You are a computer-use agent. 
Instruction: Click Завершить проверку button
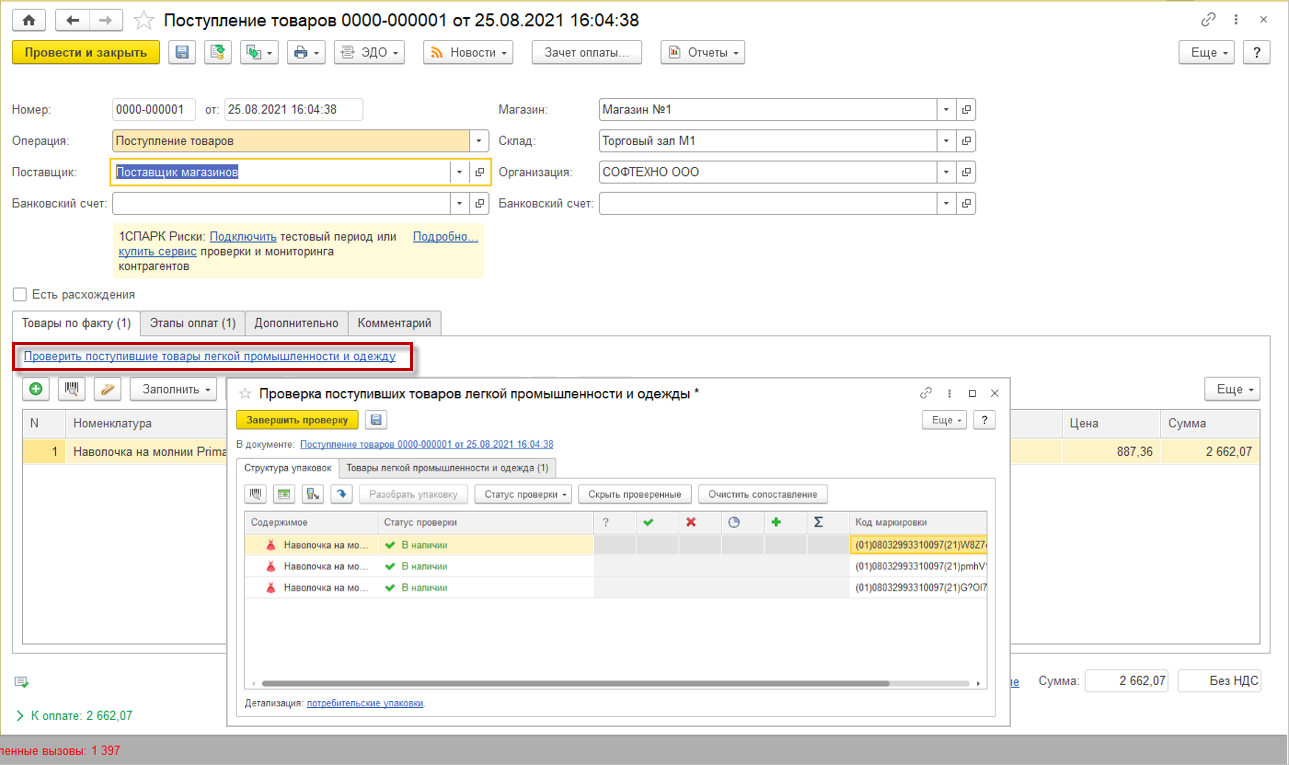pyautogui.click(x=297, y=420)
